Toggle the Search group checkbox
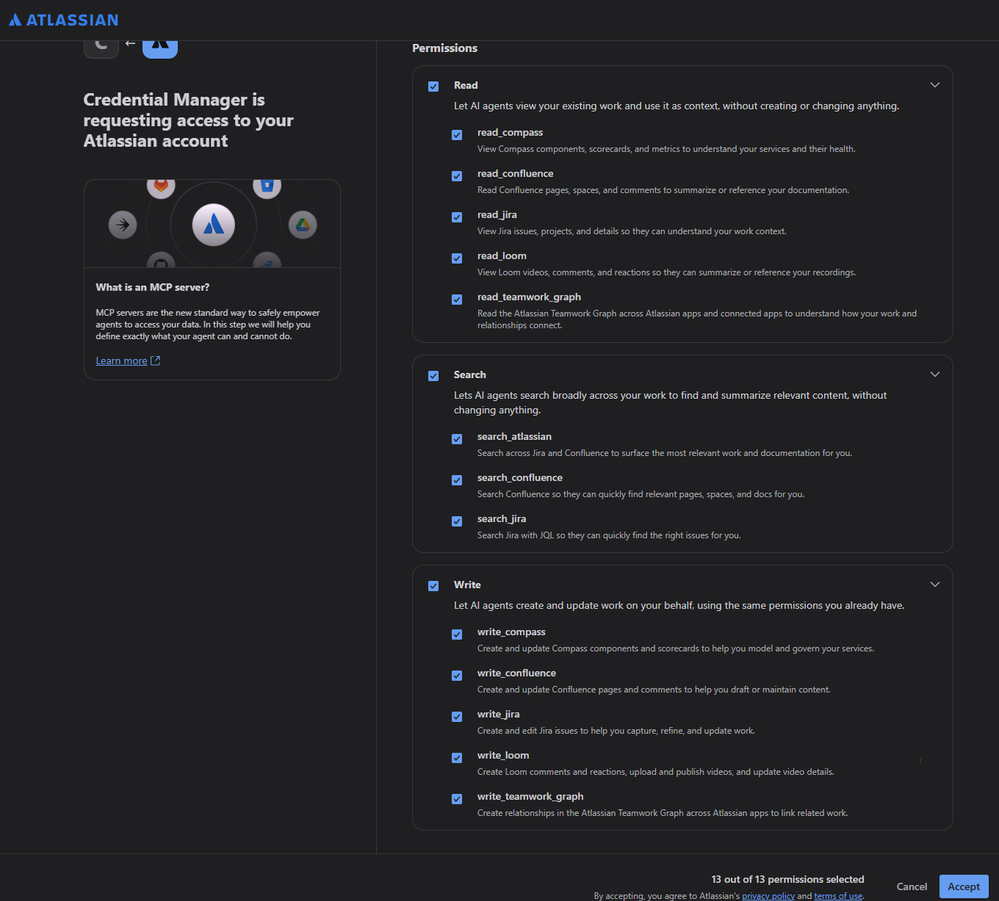Viewport: 999px width, 901px height. coord(433,376)
